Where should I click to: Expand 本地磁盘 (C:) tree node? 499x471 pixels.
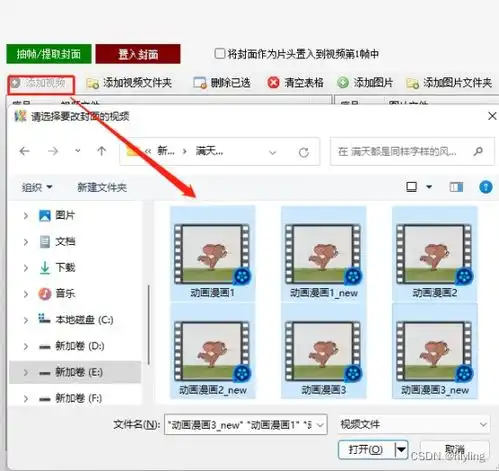[26, 320]
